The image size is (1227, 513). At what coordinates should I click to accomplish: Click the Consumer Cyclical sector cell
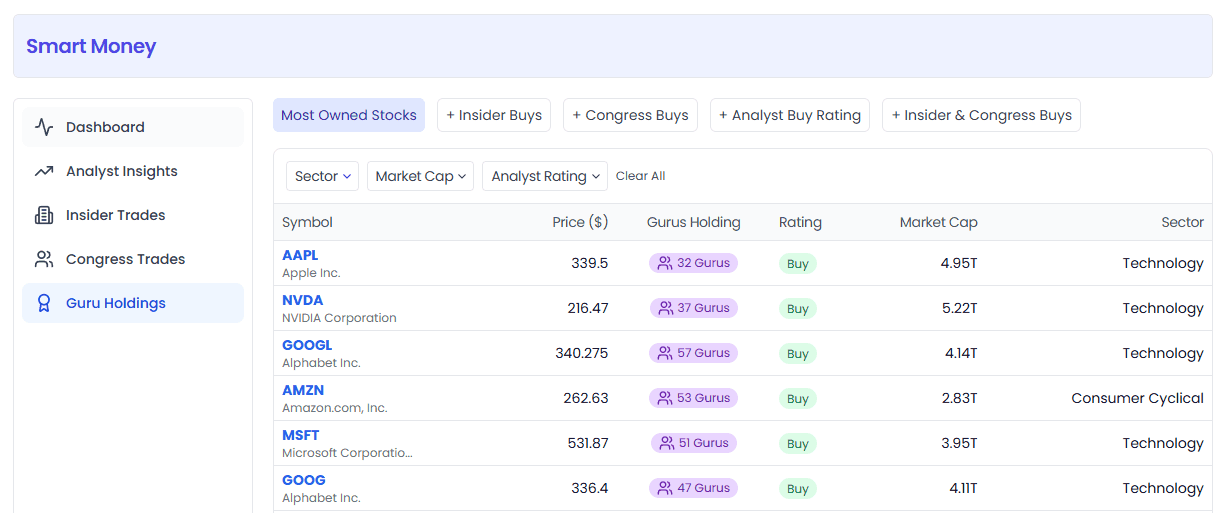pos(1137,398)
